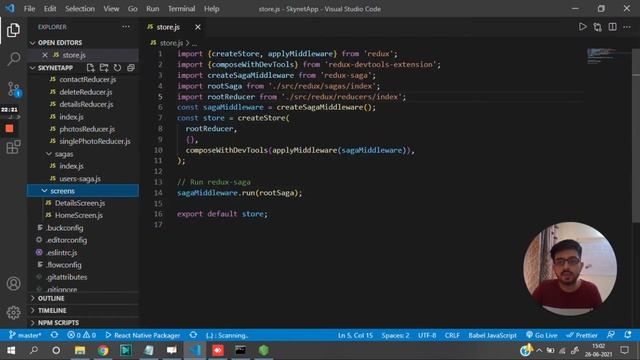Open Chrome from the taskbar
This screenshot has height=360, width=640.
pos(103,350)
